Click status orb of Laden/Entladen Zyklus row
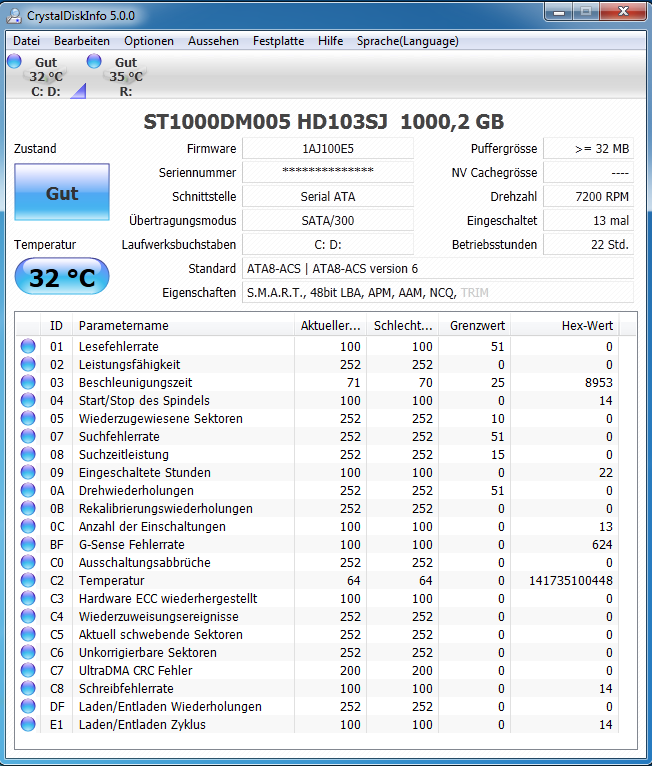The image size is (652, 766). (x=28, y=724)
